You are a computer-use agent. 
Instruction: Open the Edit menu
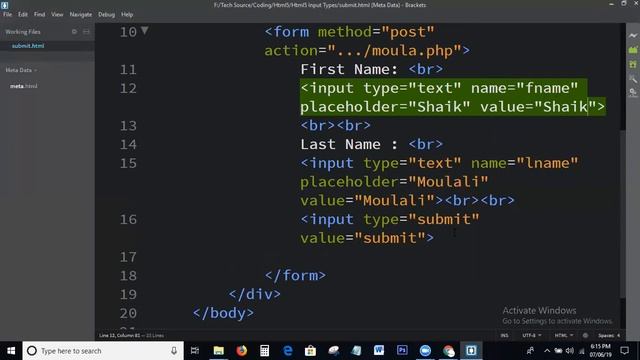coord(23,14)
